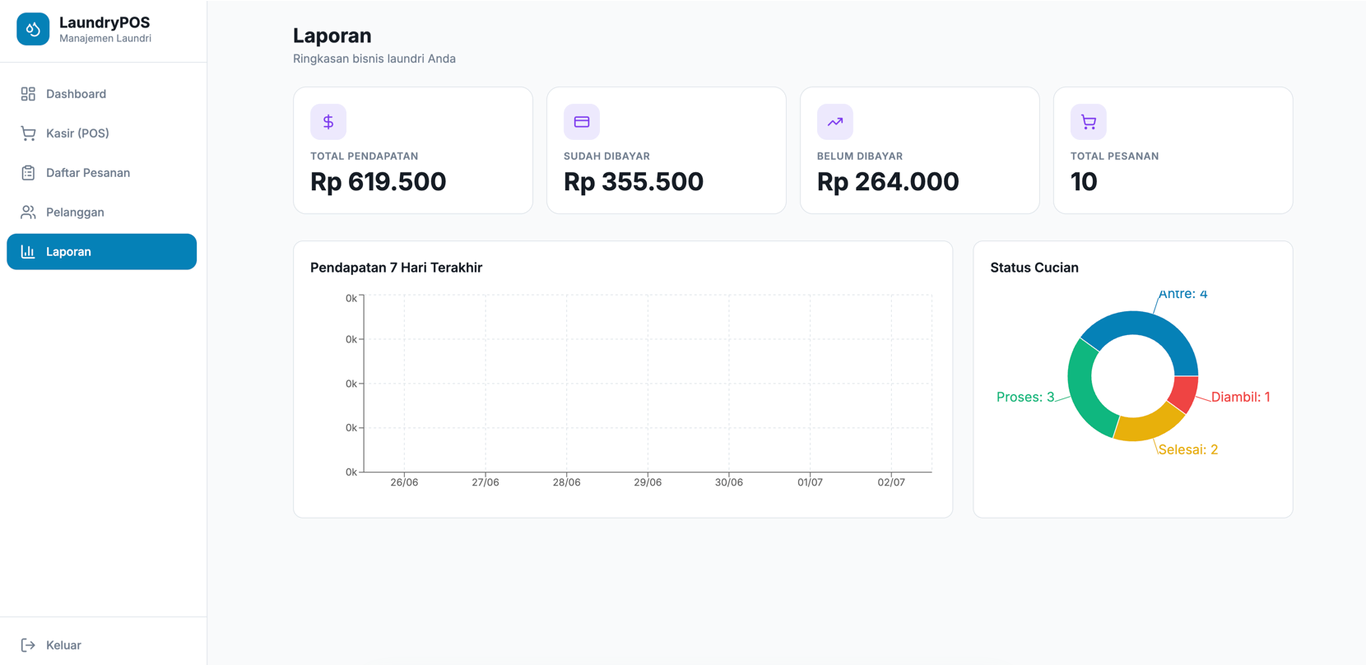Click the "Antre: 4" chart label
The width and height of the screenshot is (1366, 665).
pyautogui.click(x=1183, y=294)
